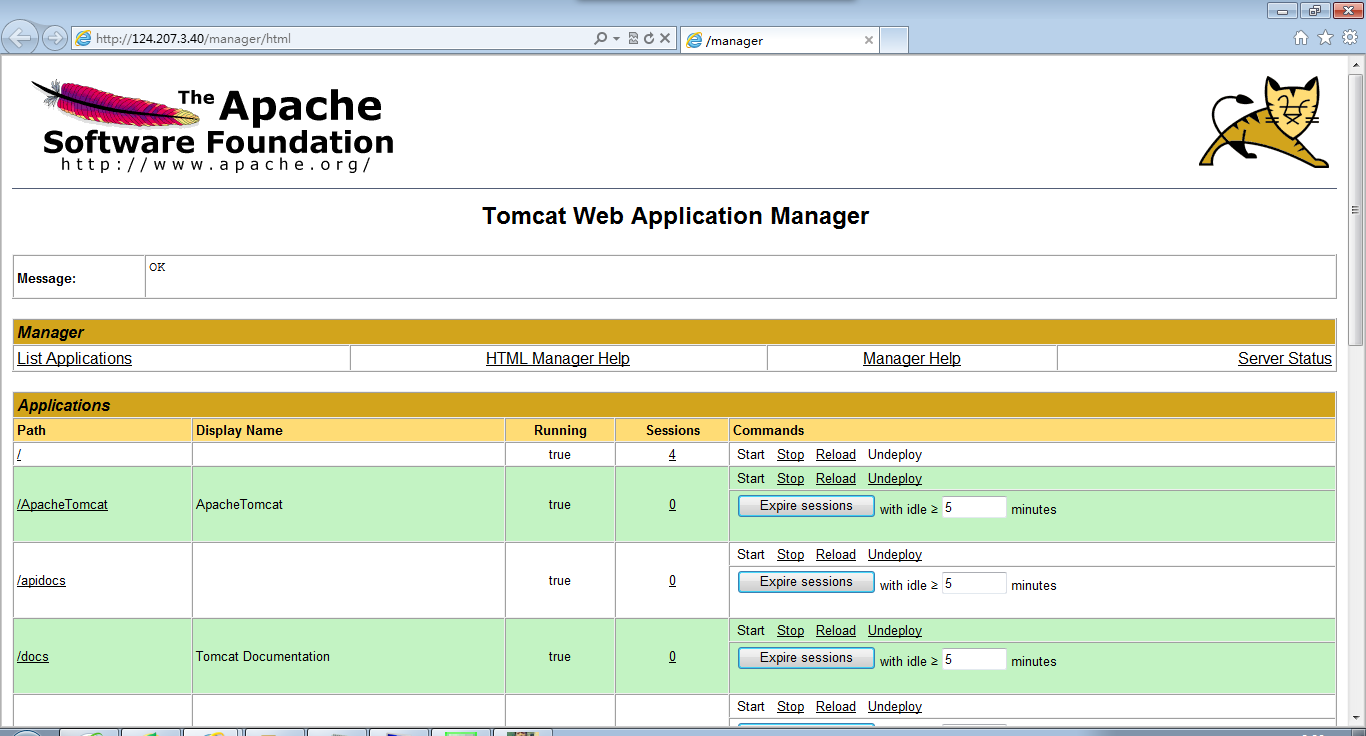1366x736 pixels.
Task: Open the browser Home icon
Action: pyautogui.click(x=1301, y=38)
